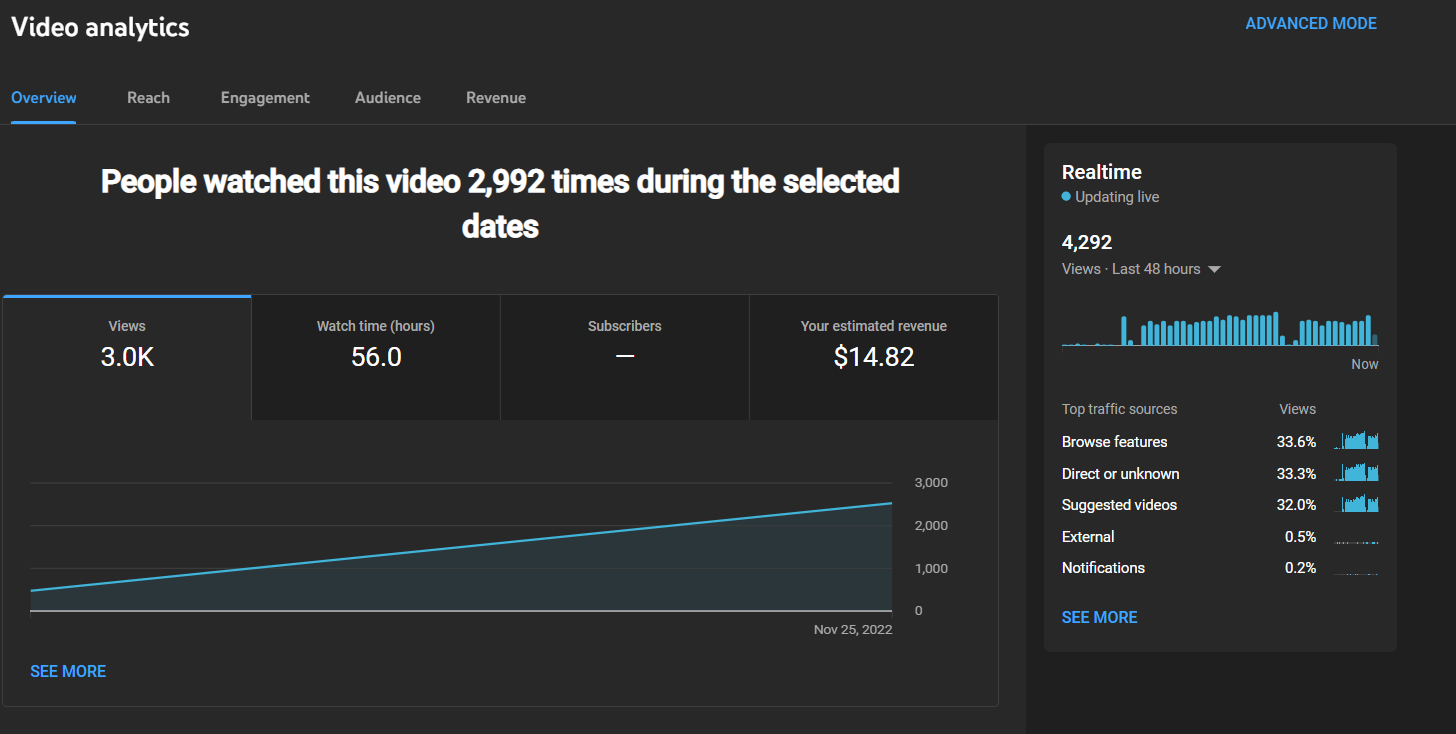This screenshot has height=734, width=1456.
Task: Click the 56.0 watch time value
Action: [x=376, y=357]
